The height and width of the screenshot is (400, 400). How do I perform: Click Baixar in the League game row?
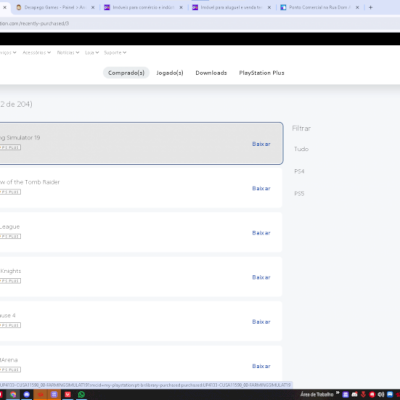click(x=261, y=233)
